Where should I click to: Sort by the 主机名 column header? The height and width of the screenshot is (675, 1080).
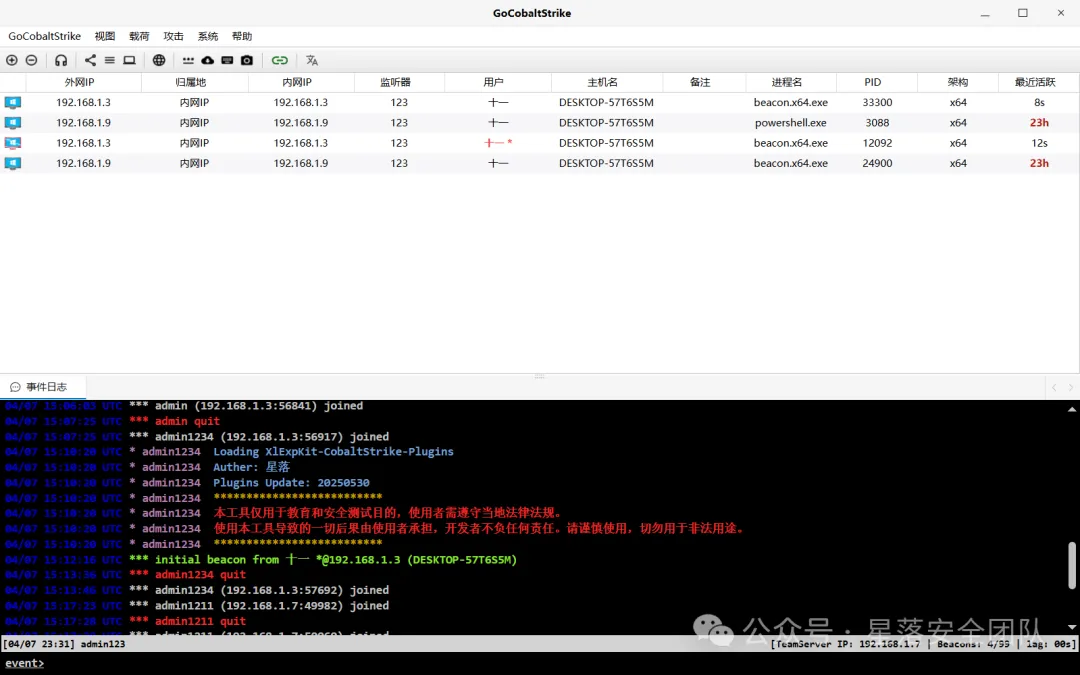click(x=606, y=82)
